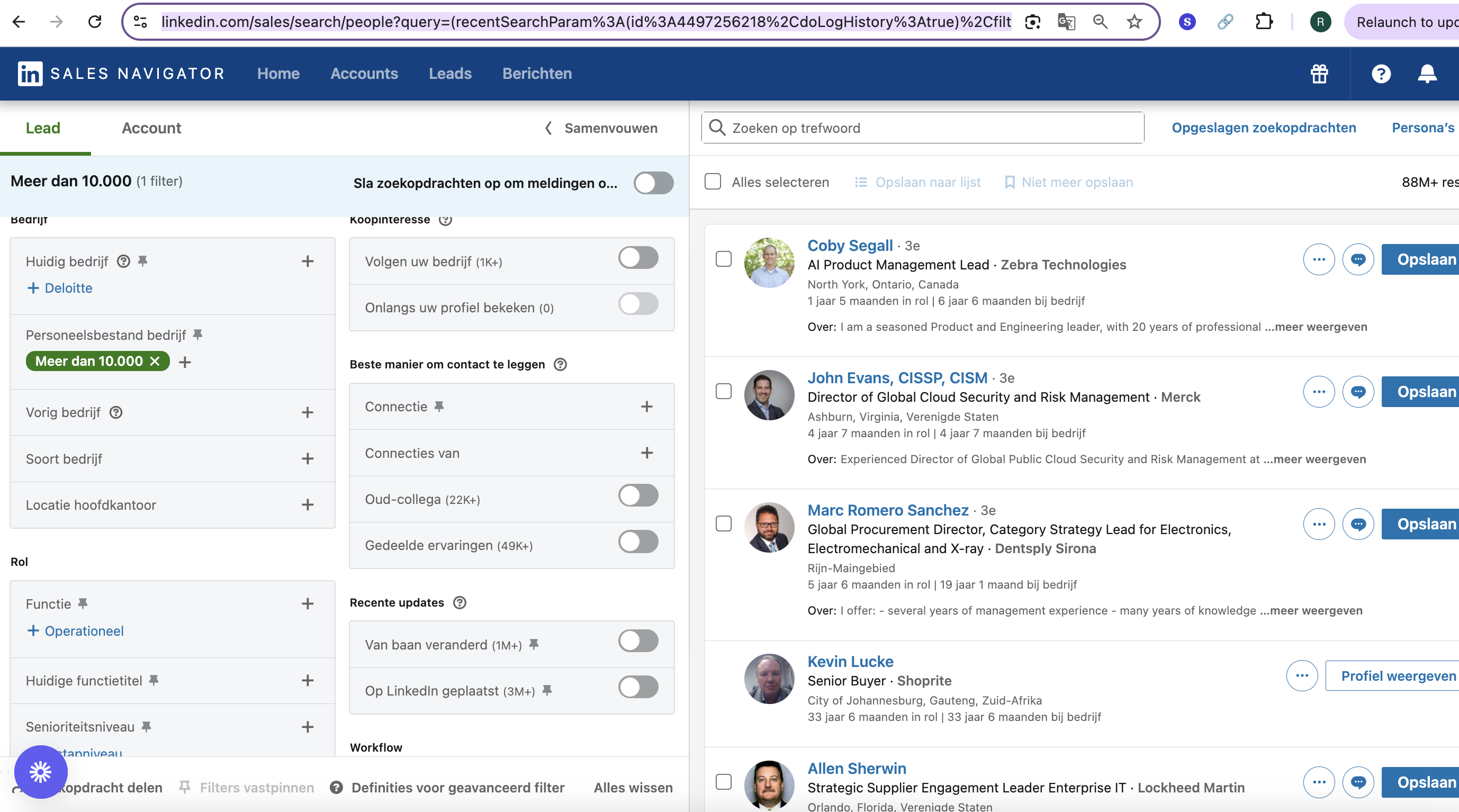Enable Van baan veranderd toggle
The width and height of the screenshot is (1459, 812).
[x=638, y=641]
